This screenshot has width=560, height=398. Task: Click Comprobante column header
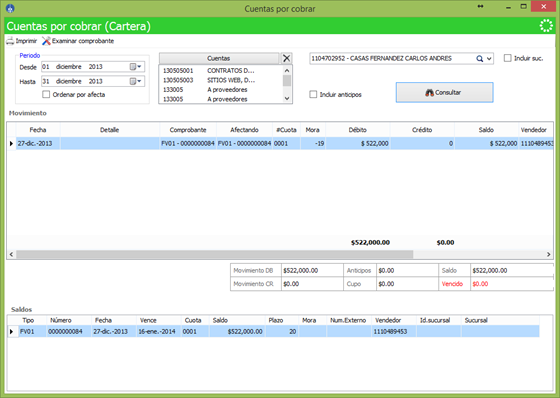[188, 130]
